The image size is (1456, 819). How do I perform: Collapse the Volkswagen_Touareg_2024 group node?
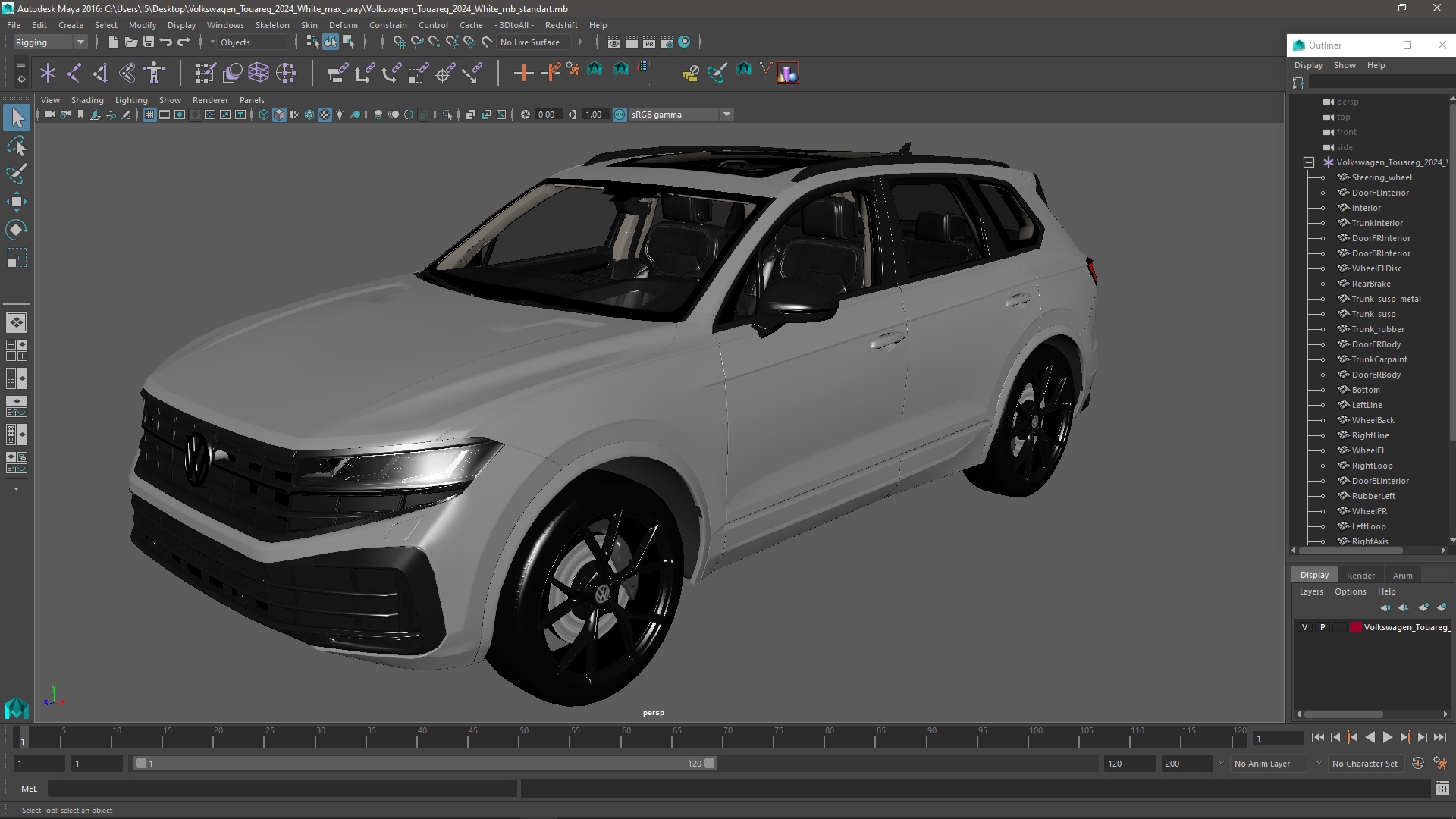[x=1309, y=162]
